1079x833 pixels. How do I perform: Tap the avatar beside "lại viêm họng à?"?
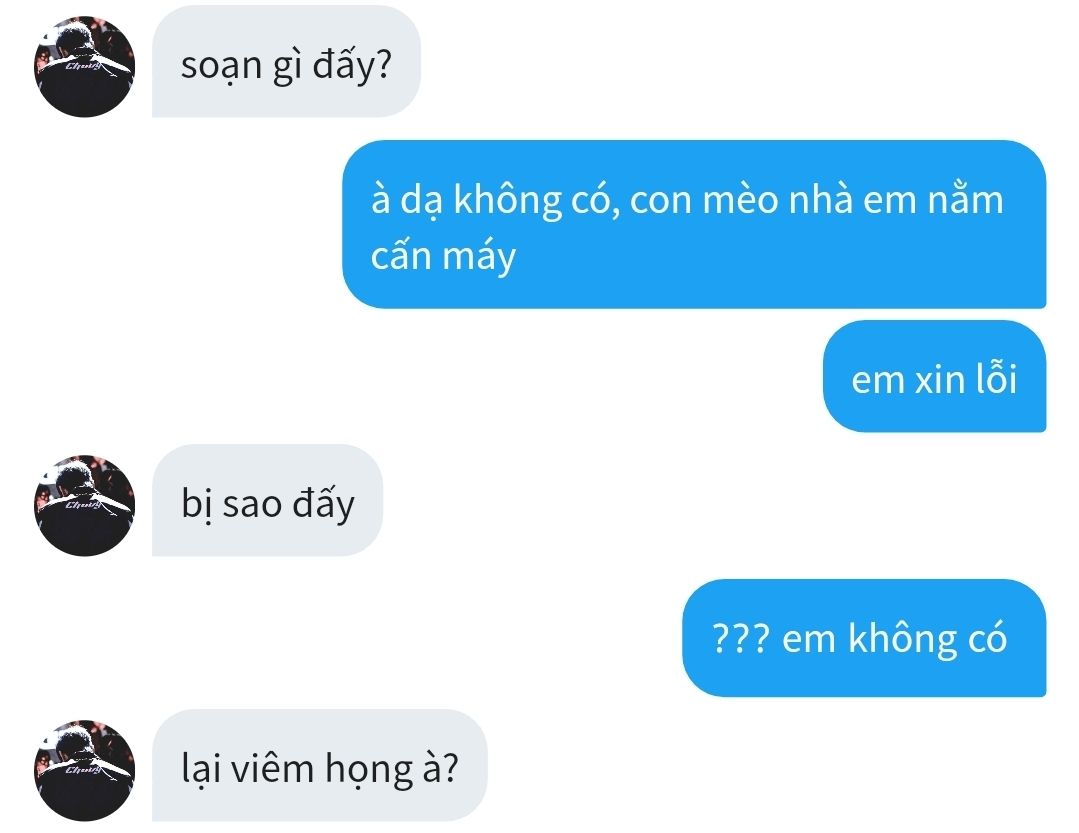click(x=85, y=770)
